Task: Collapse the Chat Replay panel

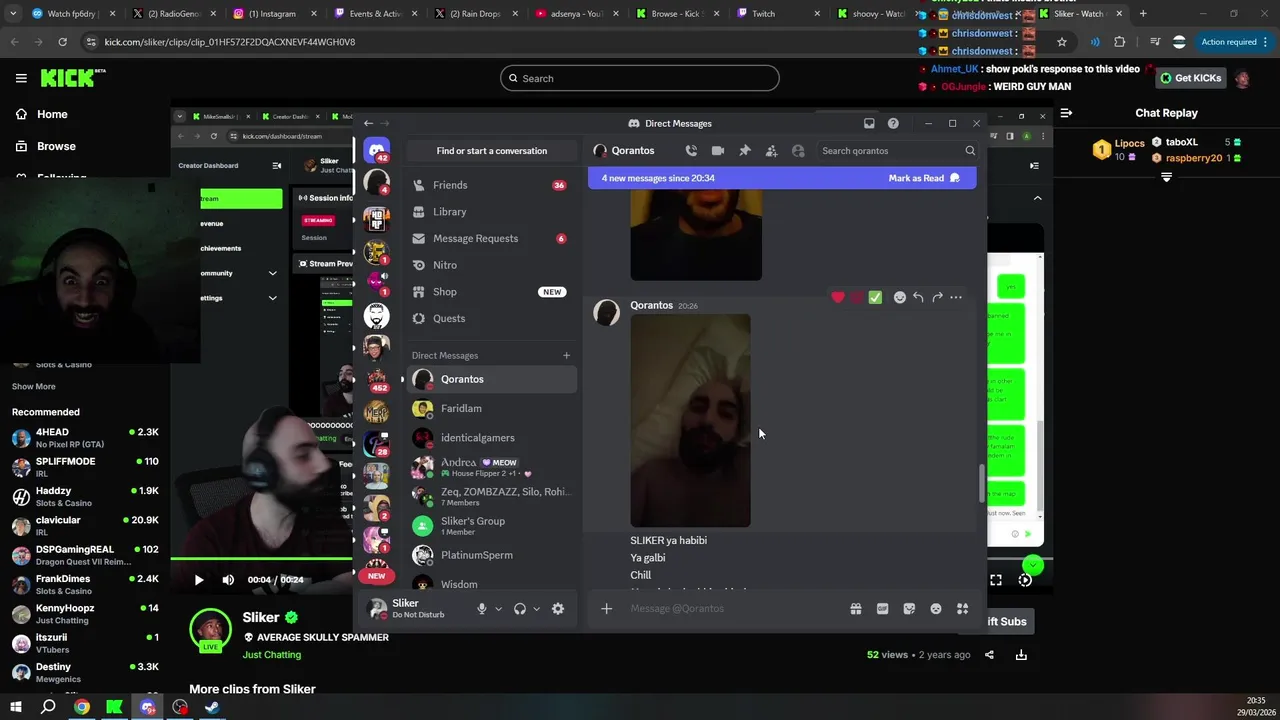Action: click(x=1066, y=113)
